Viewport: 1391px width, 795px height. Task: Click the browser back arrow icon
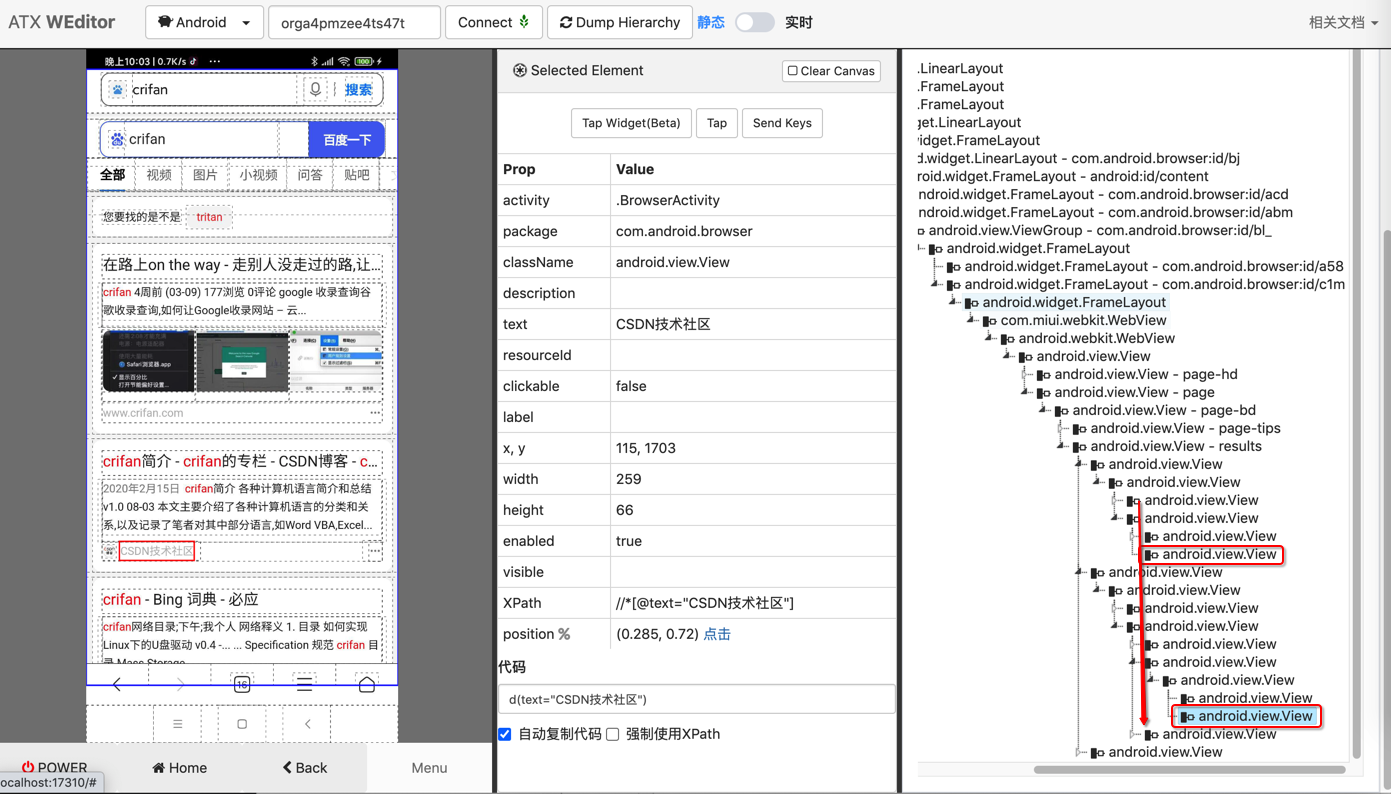[117, 685]
